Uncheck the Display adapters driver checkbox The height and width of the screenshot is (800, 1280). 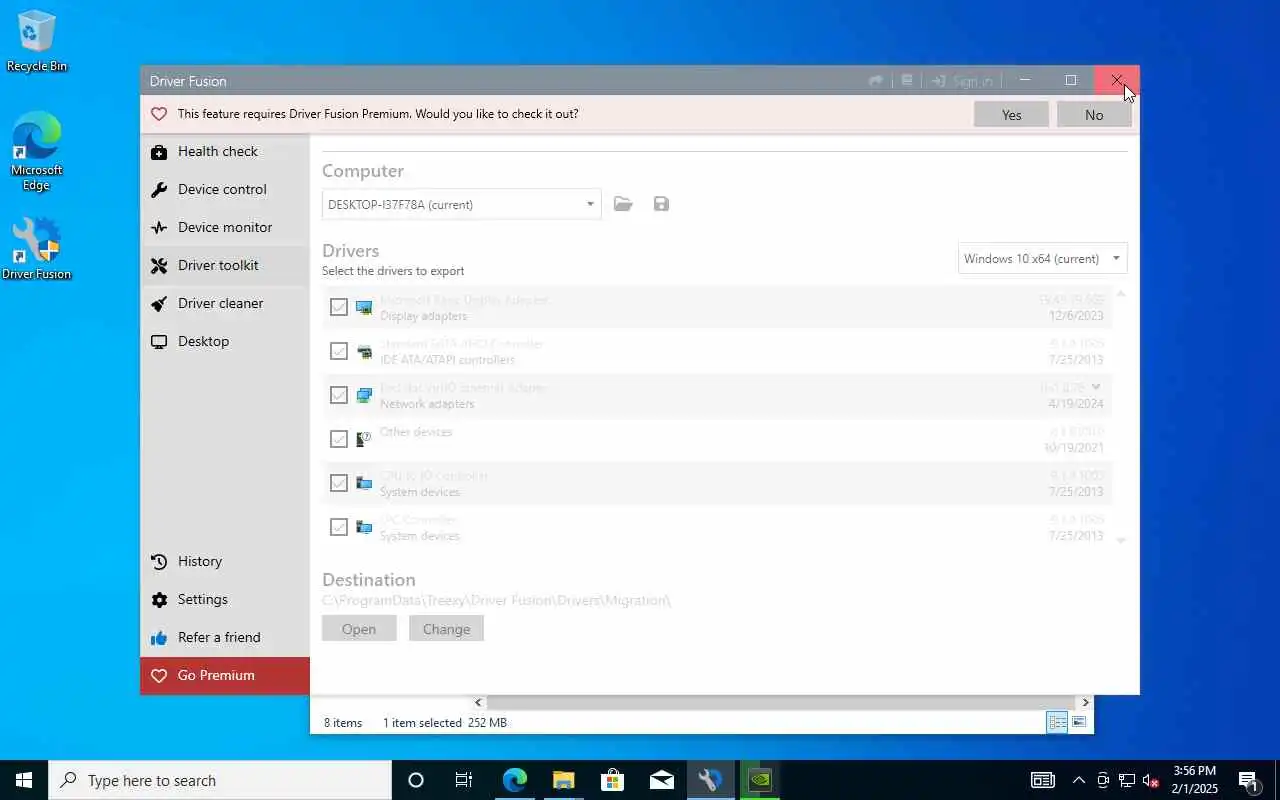click(339, 307)
